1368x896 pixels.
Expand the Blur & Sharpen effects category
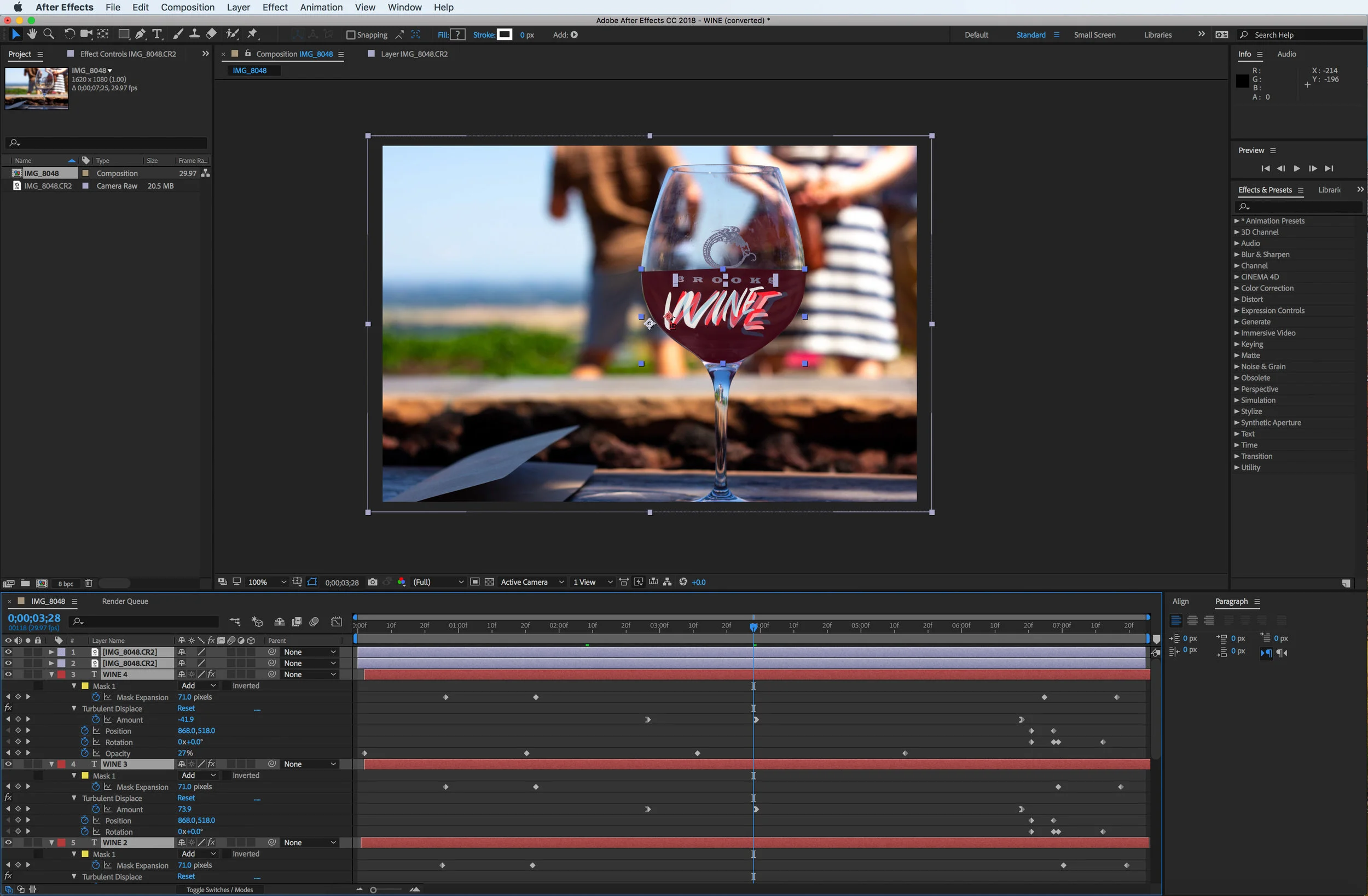click(x=1237, y=254)
